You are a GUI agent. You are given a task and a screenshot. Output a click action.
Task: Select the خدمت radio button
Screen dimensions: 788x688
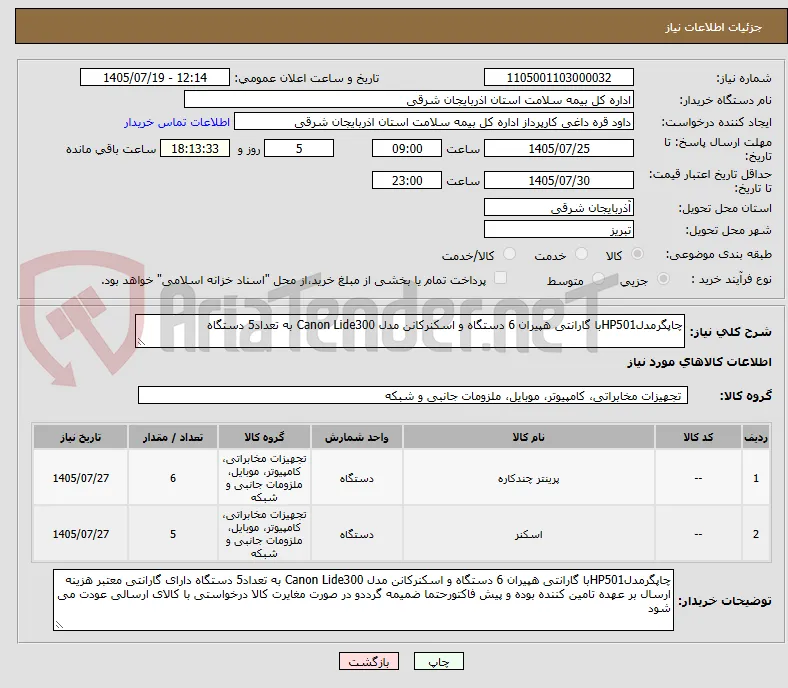click(x=581, y=254)
